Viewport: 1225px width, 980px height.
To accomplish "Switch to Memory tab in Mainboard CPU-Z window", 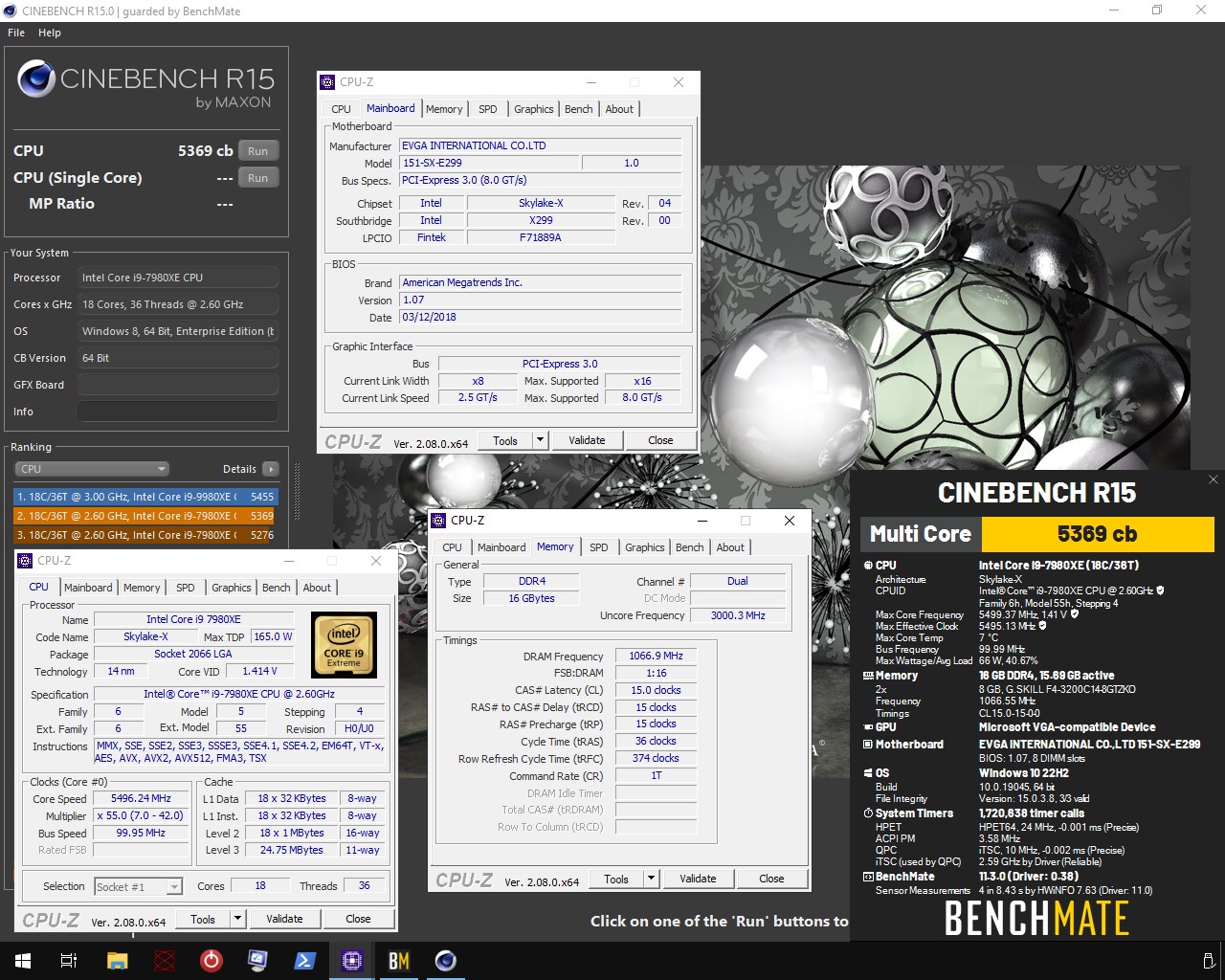I will [444, 109].
